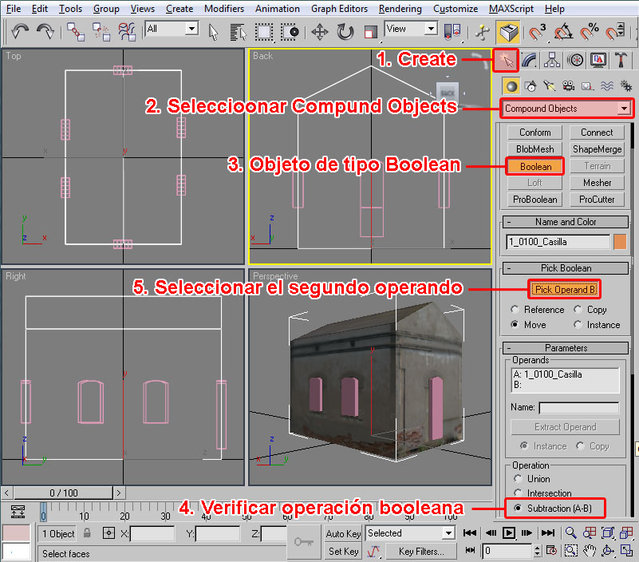
Task: Choose the Copy radio option in Pick Boolean
Action: point(578,310)
